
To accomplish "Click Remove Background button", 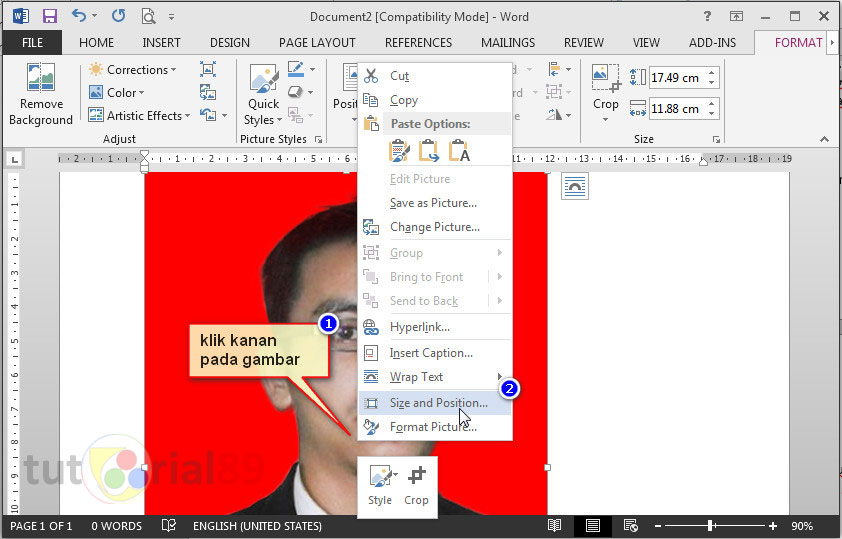I will 41,94.
